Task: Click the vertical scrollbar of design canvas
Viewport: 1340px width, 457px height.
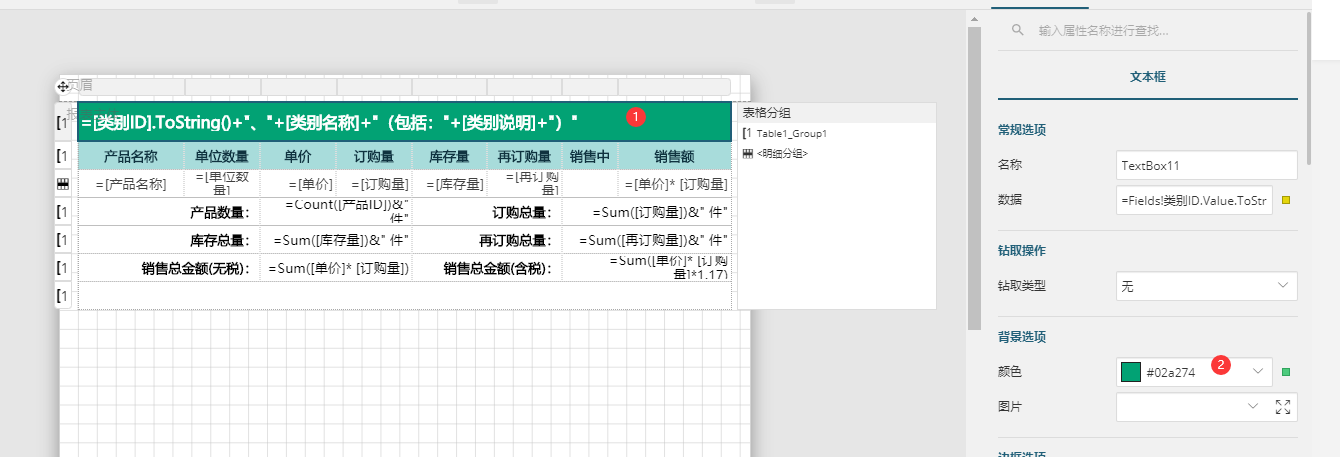Action: 974,178
